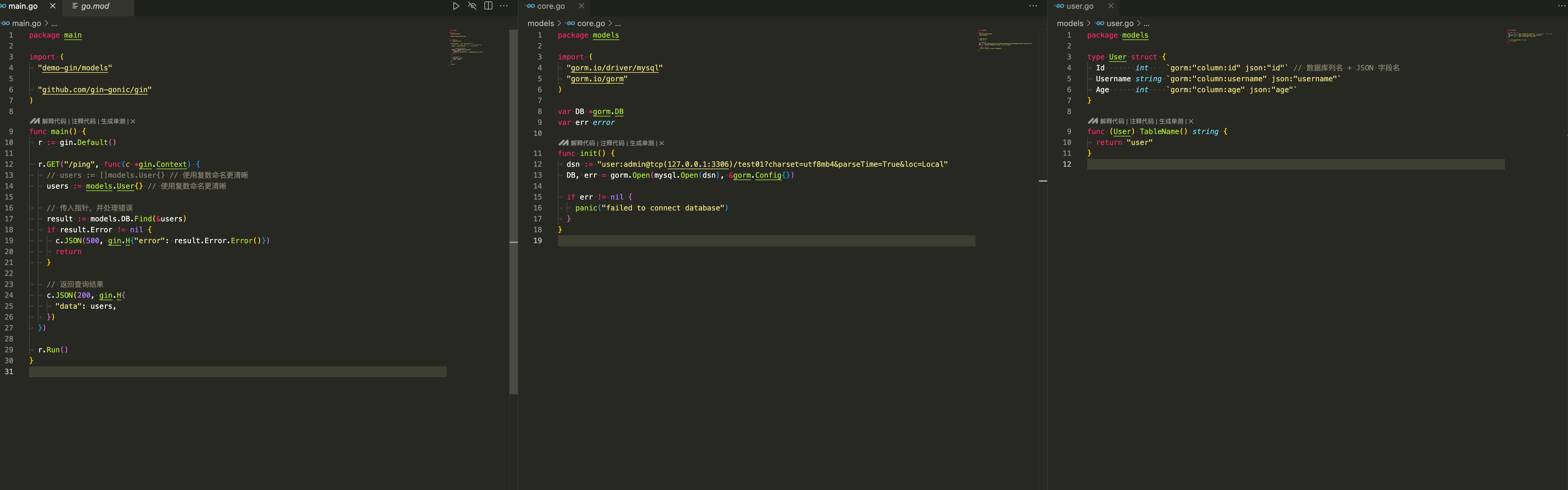
Task: Close the core.go tab
Action: click(581, 6)
